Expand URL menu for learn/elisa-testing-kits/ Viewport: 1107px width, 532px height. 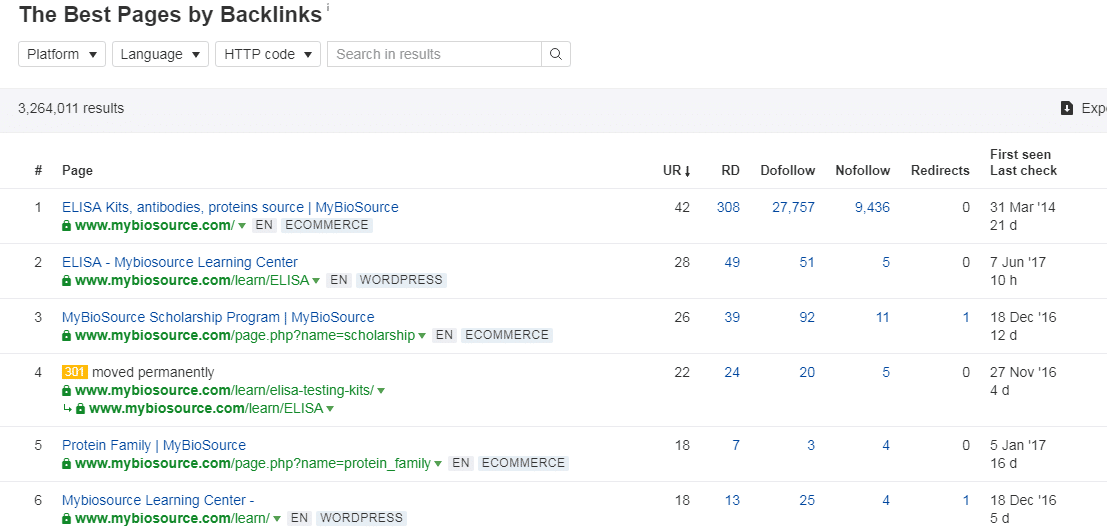tap(381, 391)
